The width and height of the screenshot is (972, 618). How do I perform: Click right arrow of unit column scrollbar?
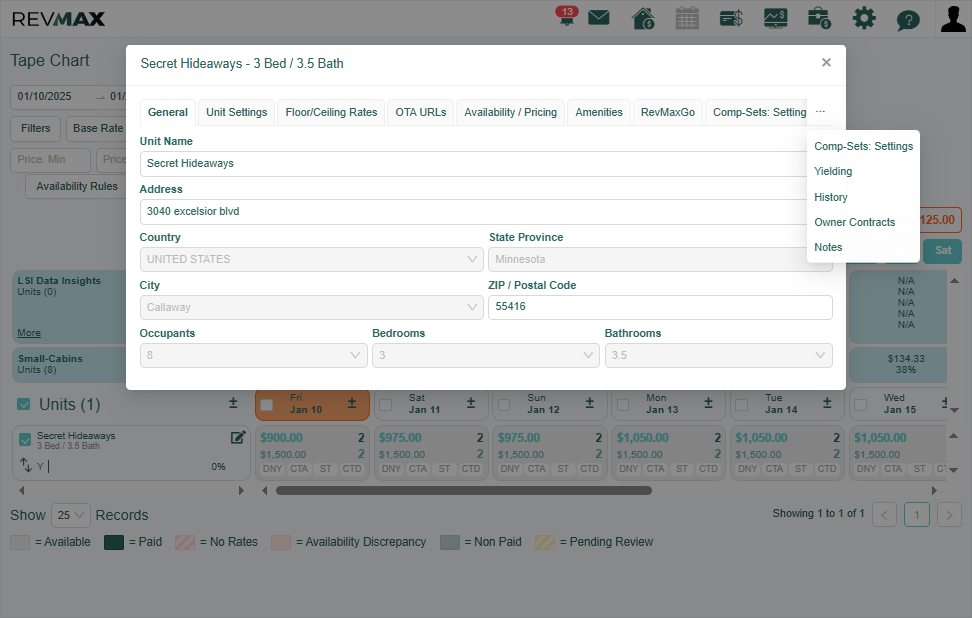click(241, 490)
